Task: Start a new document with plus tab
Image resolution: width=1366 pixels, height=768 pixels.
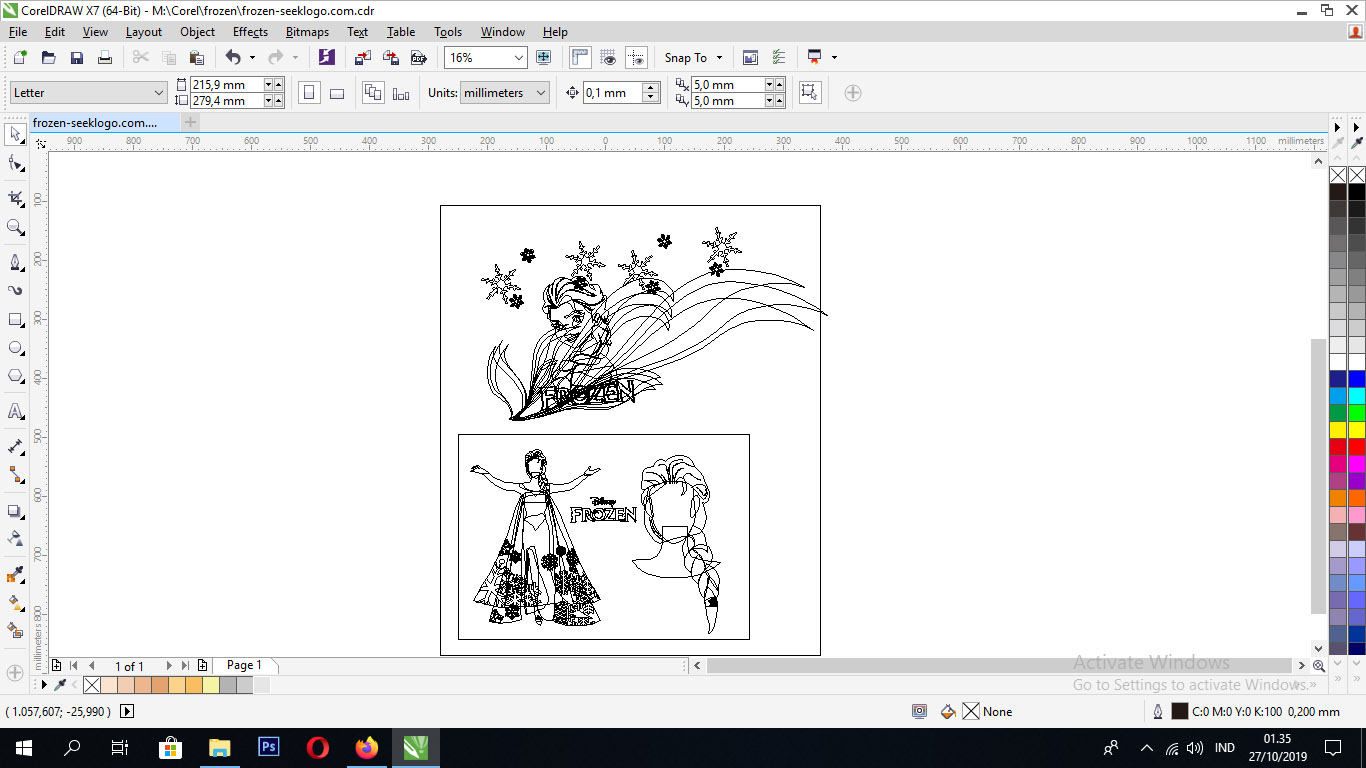Action: pyautogui.click(x=190, y=122)
